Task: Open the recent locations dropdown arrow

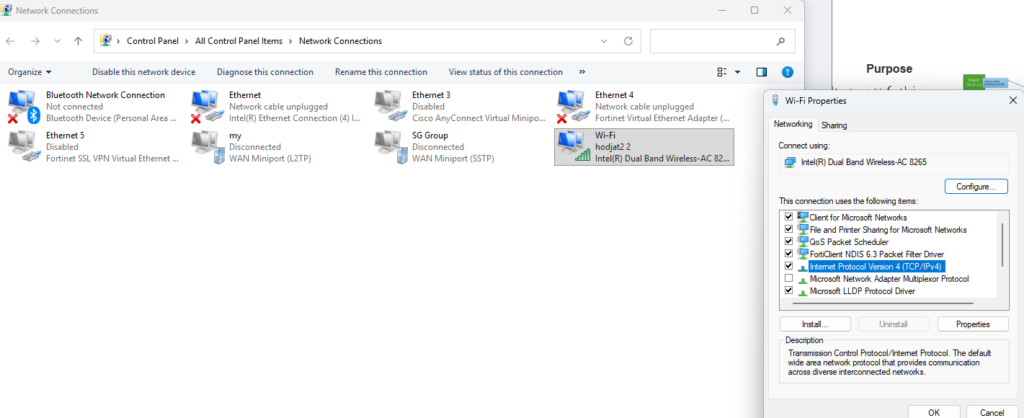Action: click(x=57, y=40)
